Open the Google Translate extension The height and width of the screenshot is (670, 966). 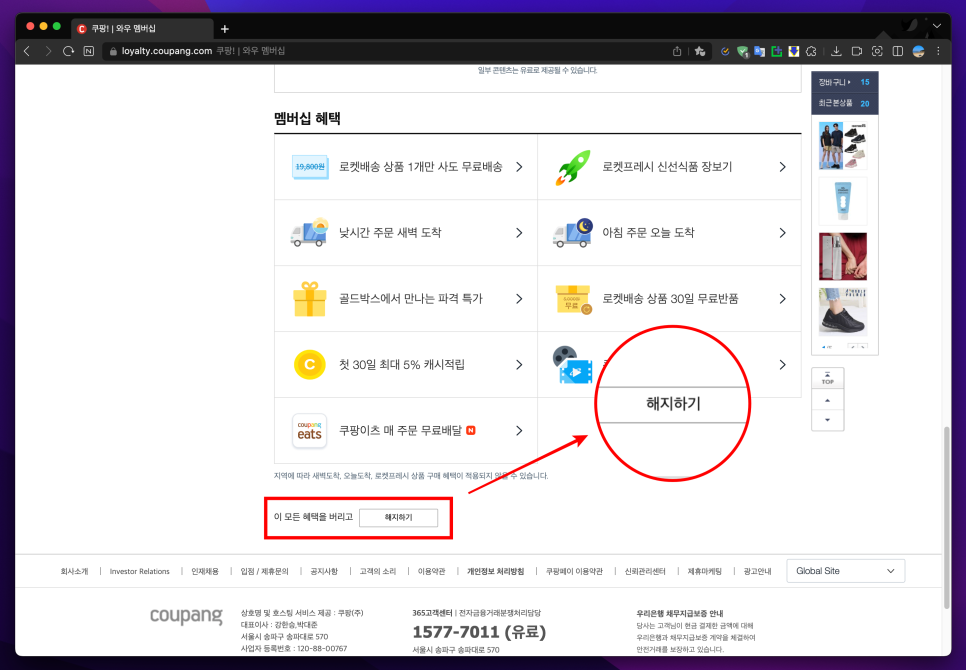pyautogui.click(x=760, y=52)
